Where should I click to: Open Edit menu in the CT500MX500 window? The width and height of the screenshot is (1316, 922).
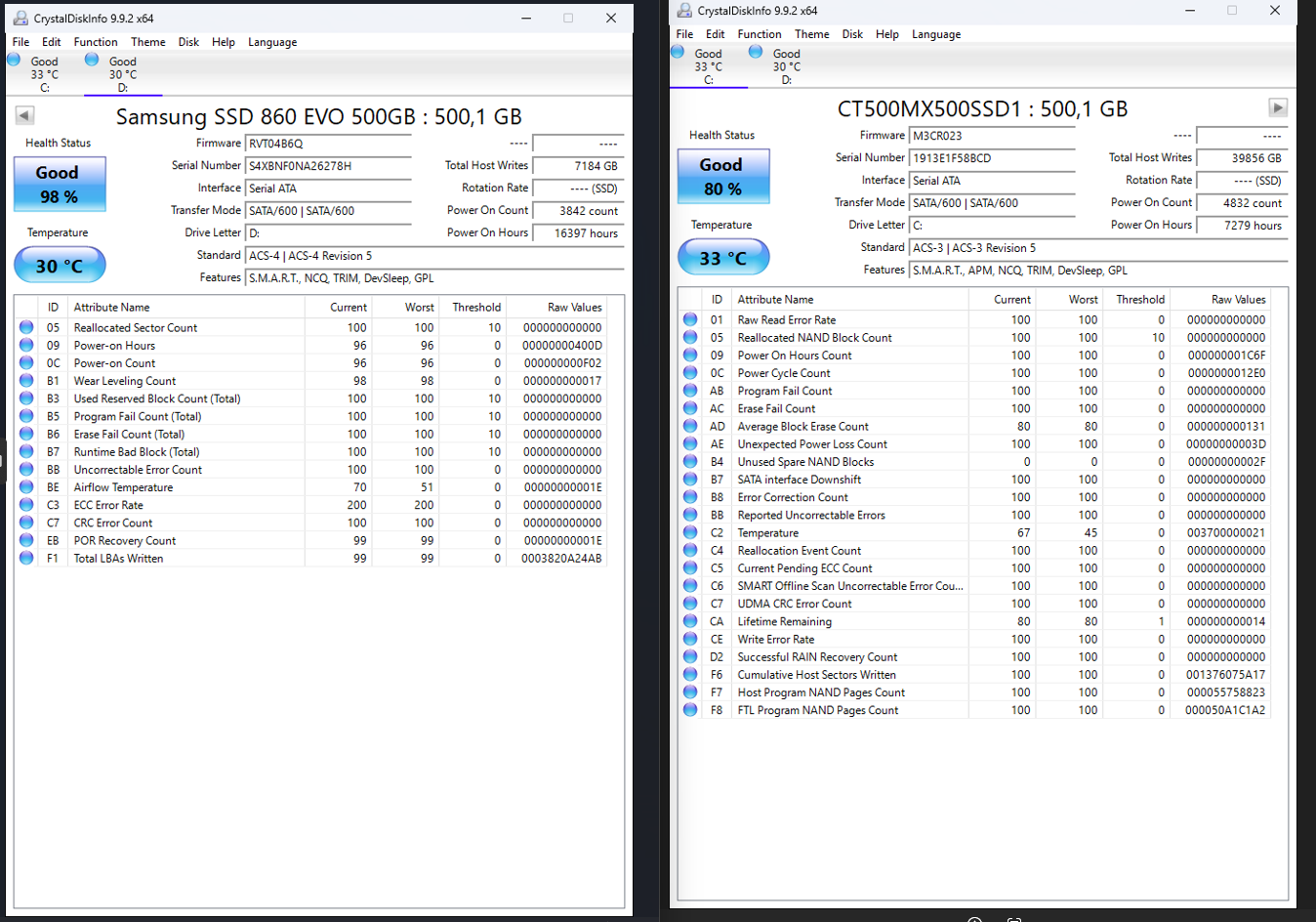click(x=716, y=34)
